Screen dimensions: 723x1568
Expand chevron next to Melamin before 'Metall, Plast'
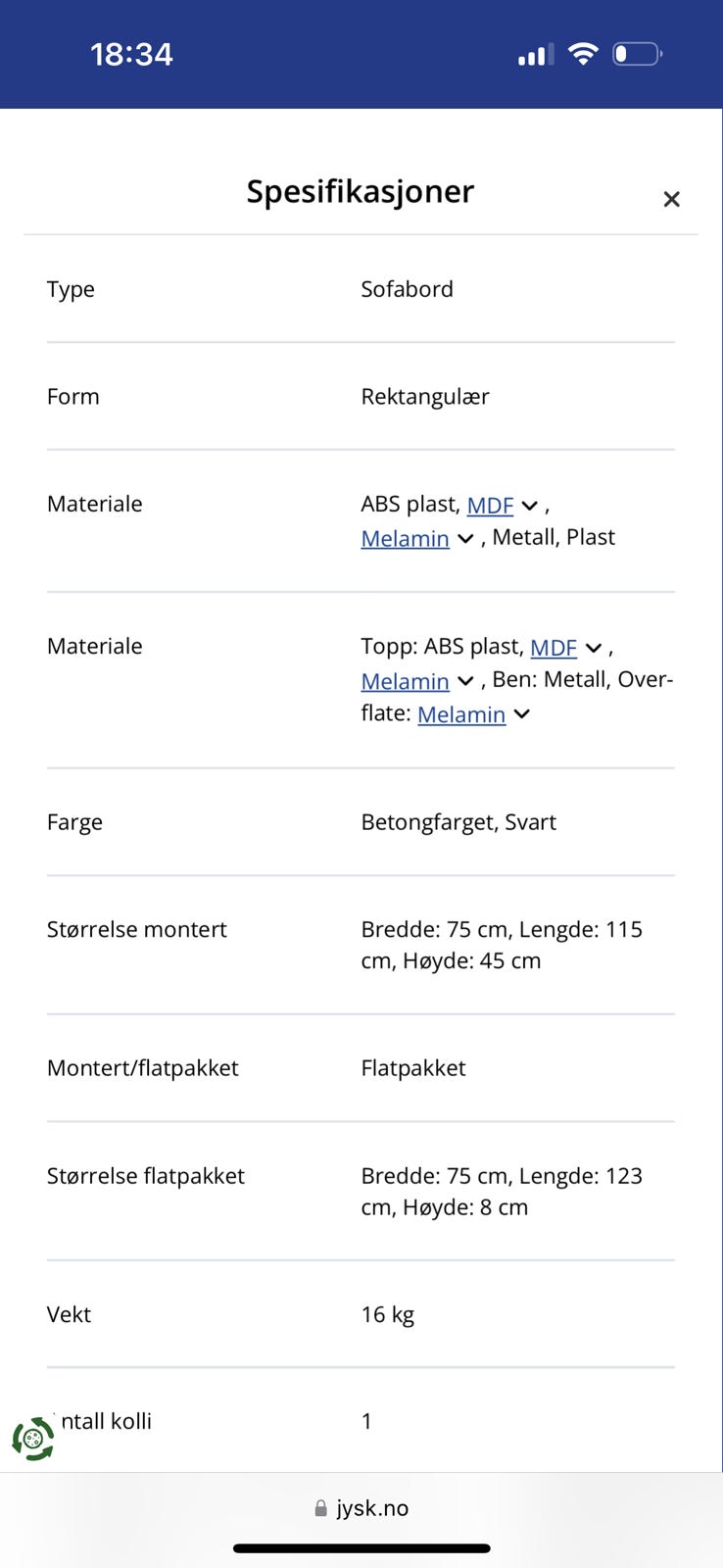point(466,539)
